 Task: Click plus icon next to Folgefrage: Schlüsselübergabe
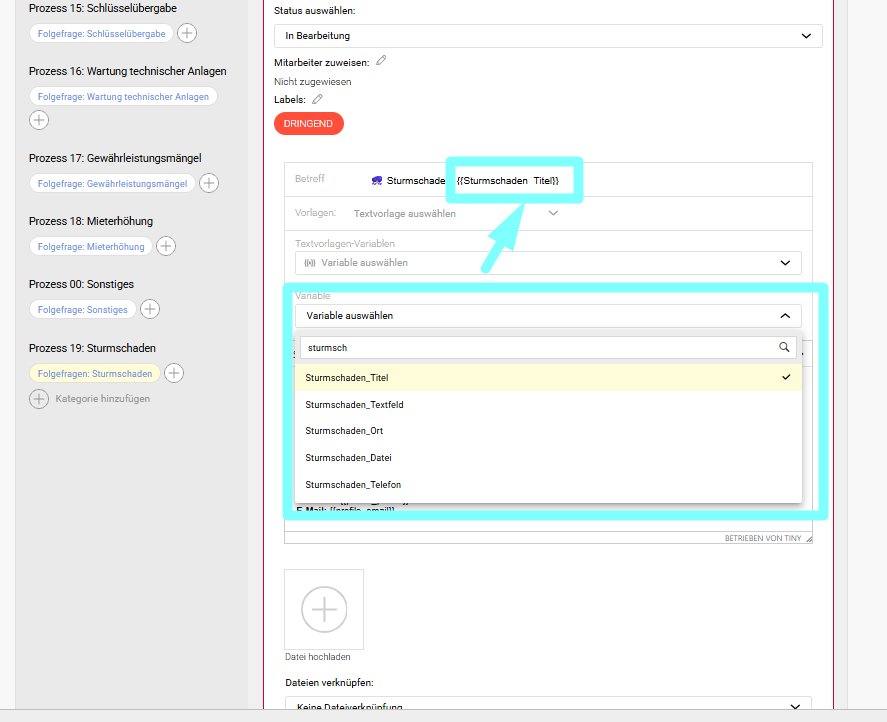point(187,33)
